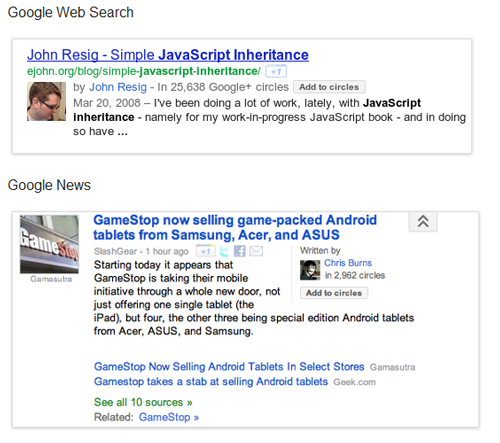The height and width of the screenshot is (443, 500).
Task: Open Gamestop takes a stab at selling Android tablets
Action: (x=211, y=382)
